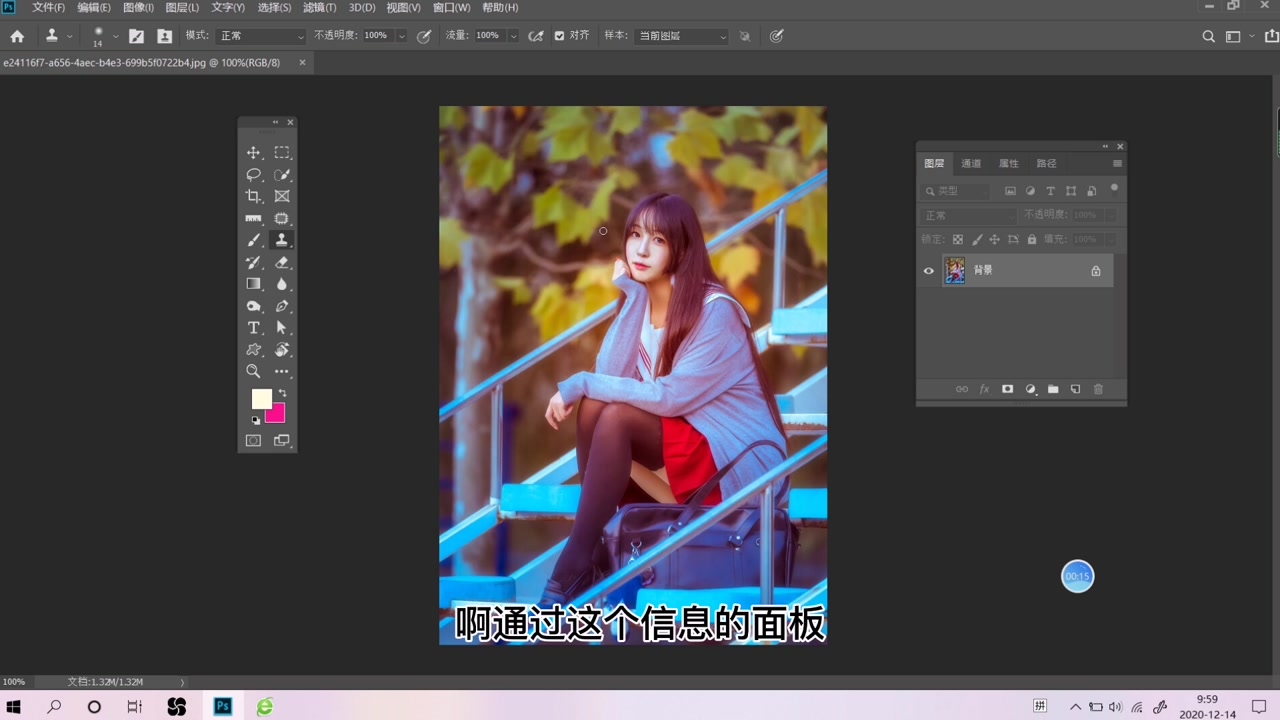This screenshot has height=720, width=1280.
Task: Create a new group folder button
Action: coord(1053,389)
